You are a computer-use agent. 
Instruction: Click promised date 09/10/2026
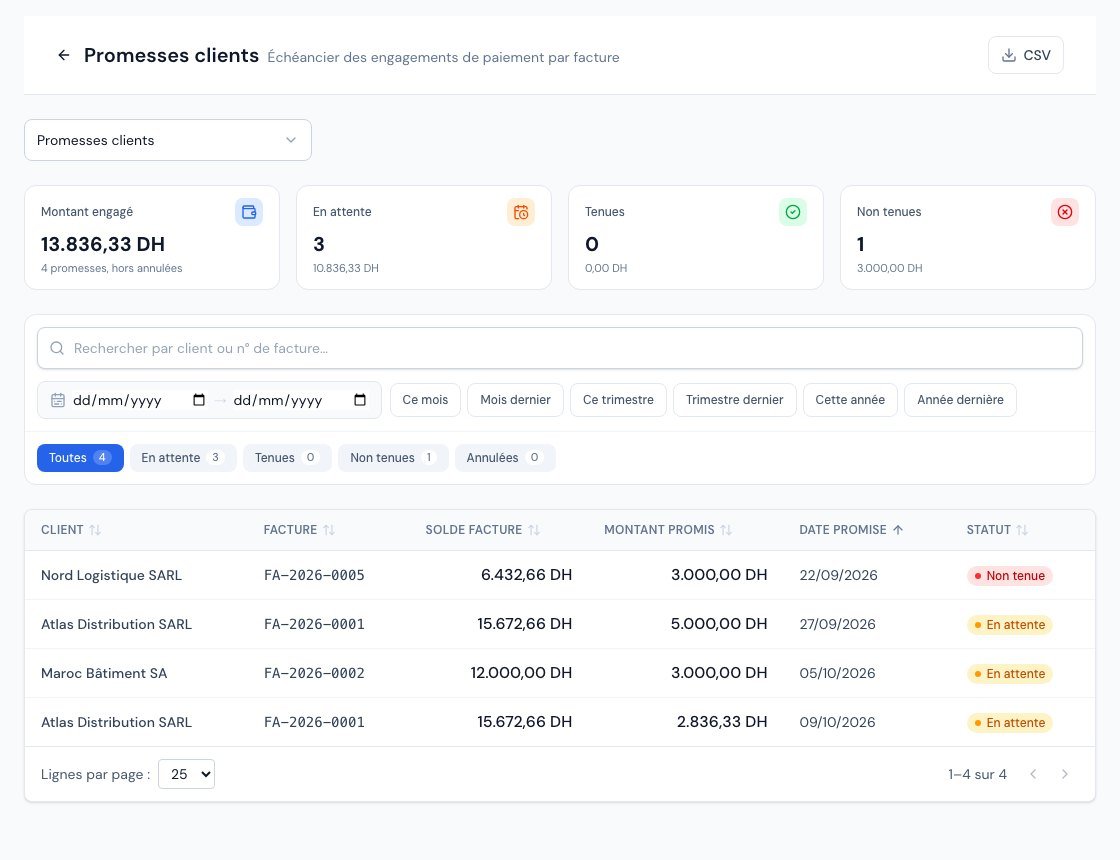[x=837, y=722]
